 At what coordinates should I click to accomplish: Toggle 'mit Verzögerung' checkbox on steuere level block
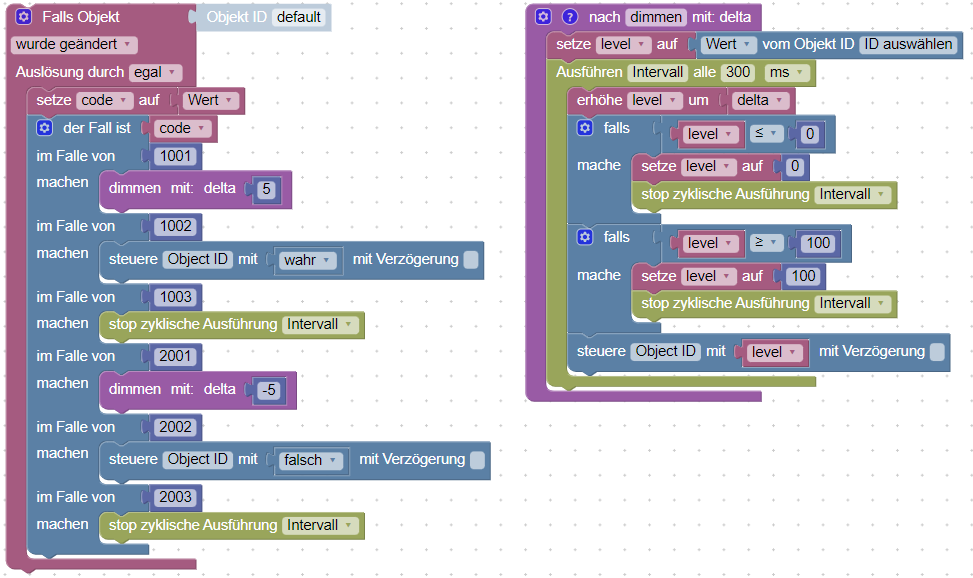937,351
